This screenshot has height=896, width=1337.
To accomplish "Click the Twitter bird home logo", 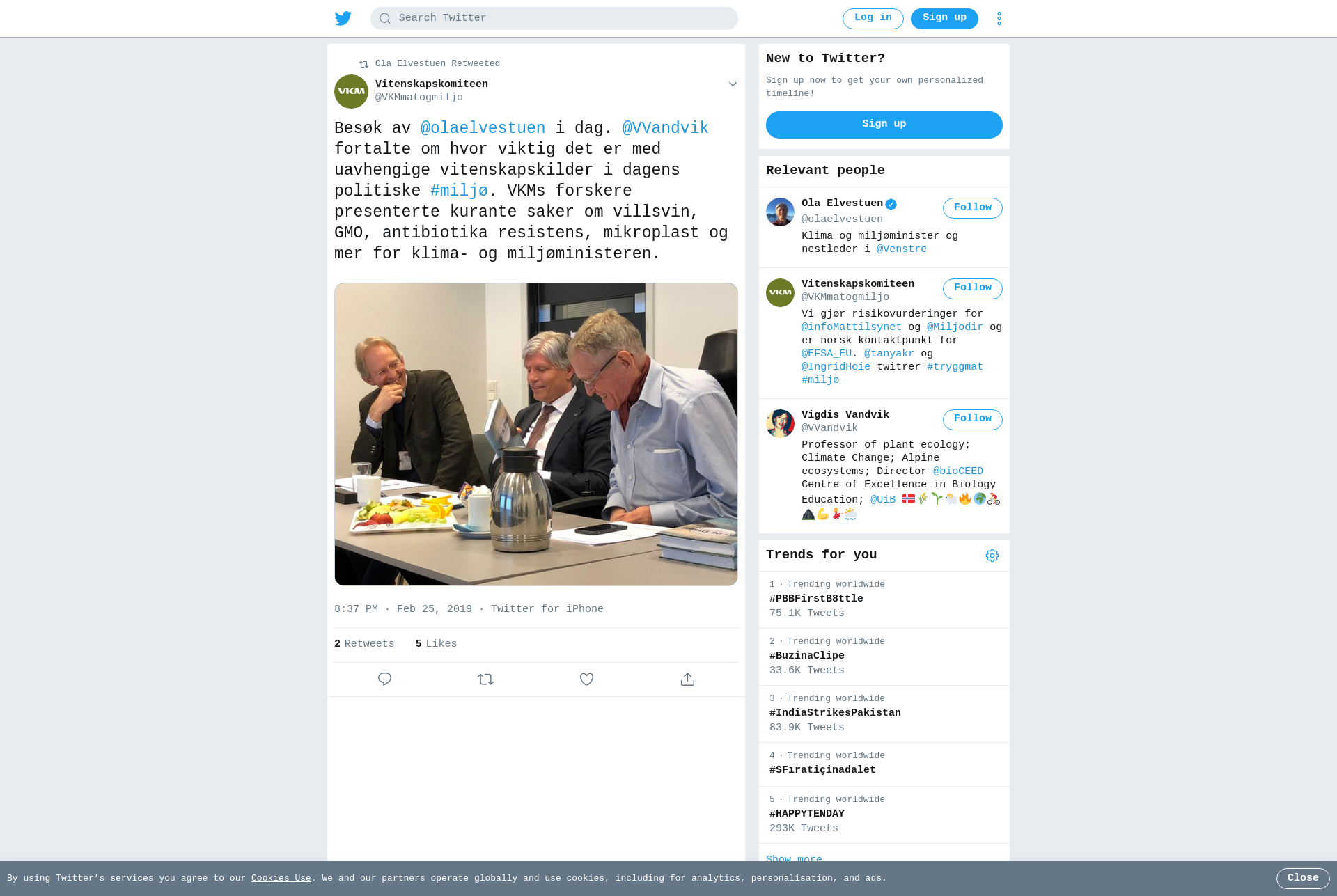I will pos(343,19).
